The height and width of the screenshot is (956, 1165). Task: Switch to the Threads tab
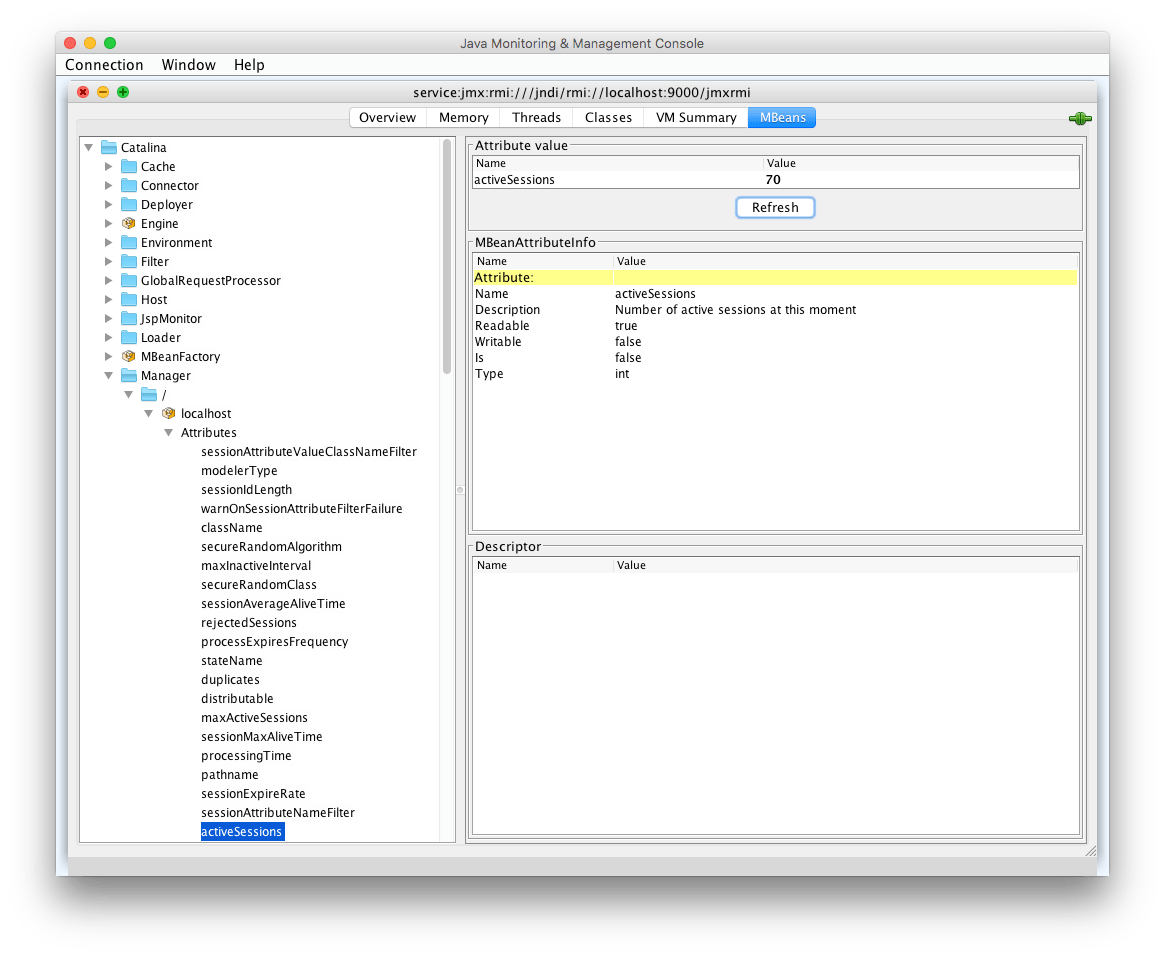(536, 117)
